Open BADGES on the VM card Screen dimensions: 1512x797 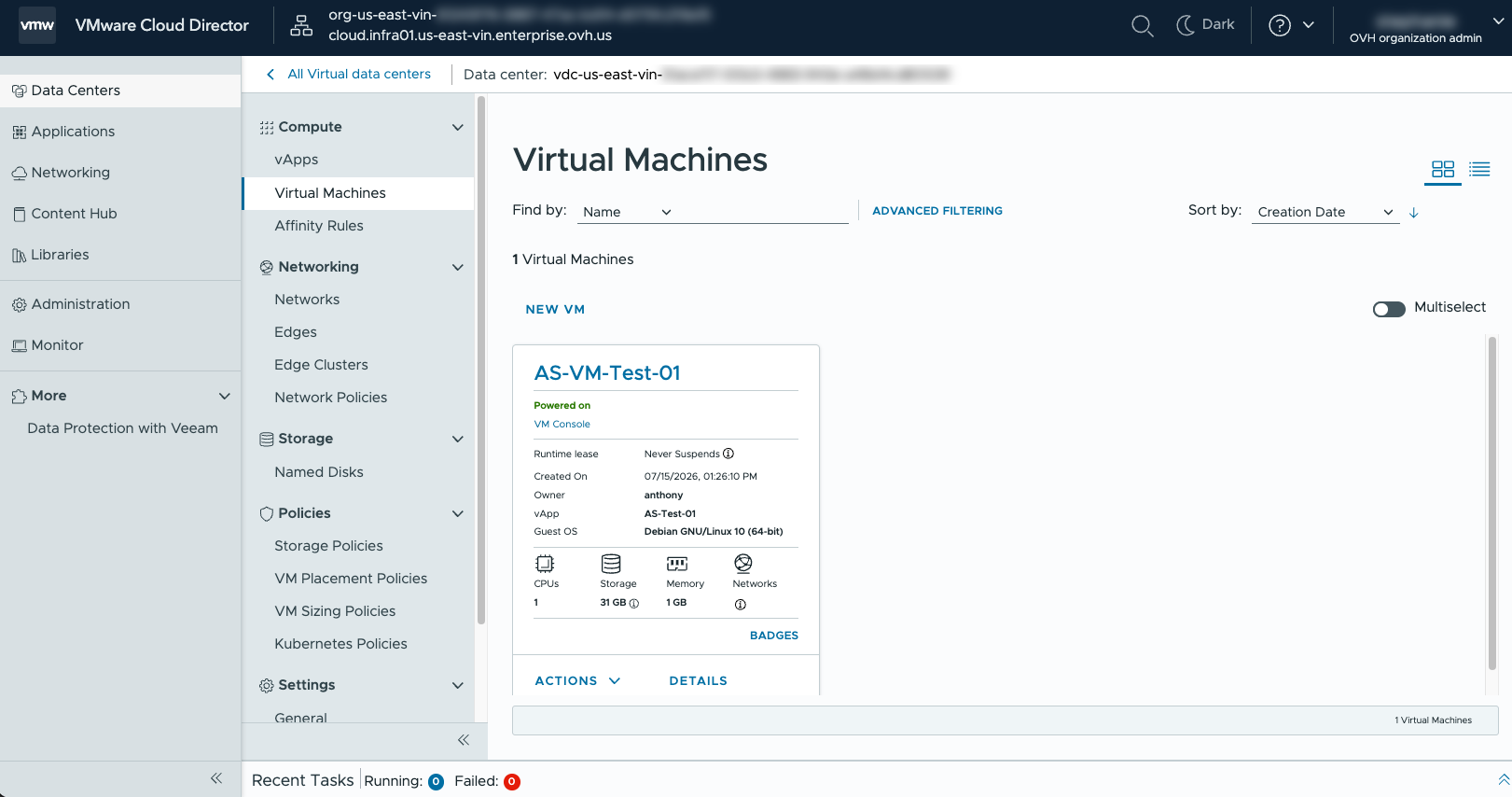click(x=774, y=636)
